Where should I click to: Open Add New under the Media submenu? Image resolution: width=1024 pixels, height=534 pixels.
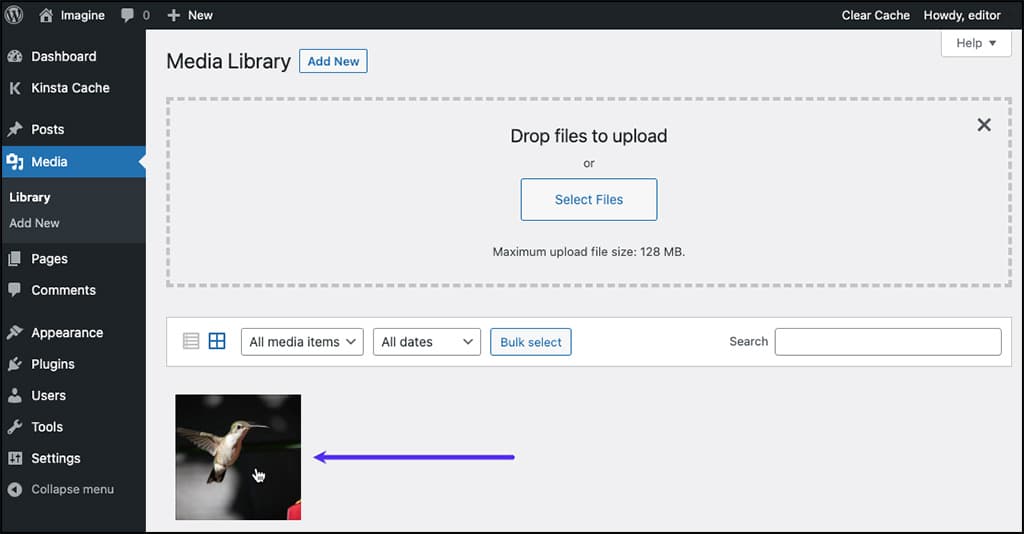(34, 223)
